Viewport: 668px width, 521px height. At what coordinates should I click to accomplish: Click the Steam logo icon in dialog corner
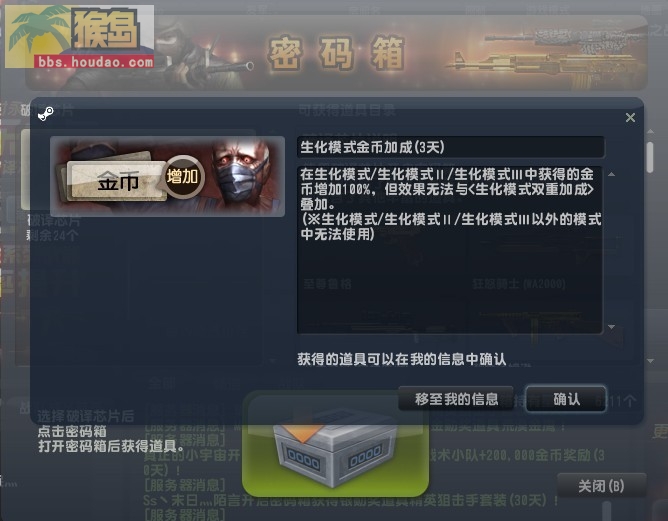click(46, 114)
